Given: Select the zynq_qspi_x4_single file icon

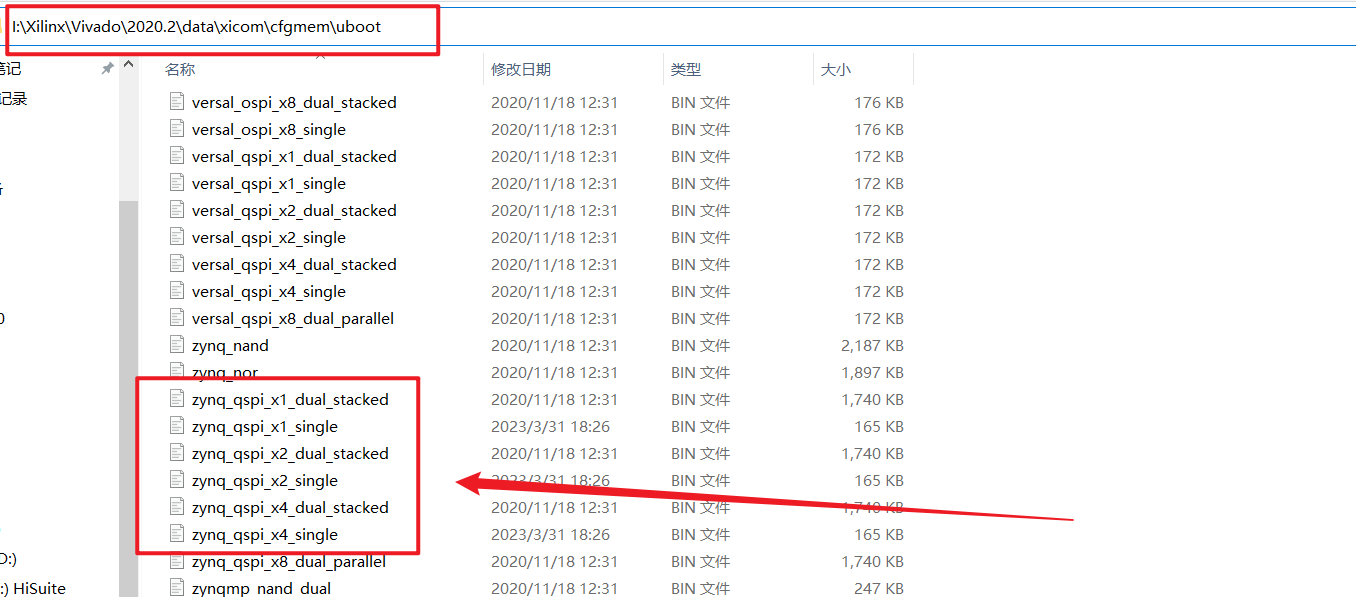Looking at the screenshot, I should pos(177,534).
